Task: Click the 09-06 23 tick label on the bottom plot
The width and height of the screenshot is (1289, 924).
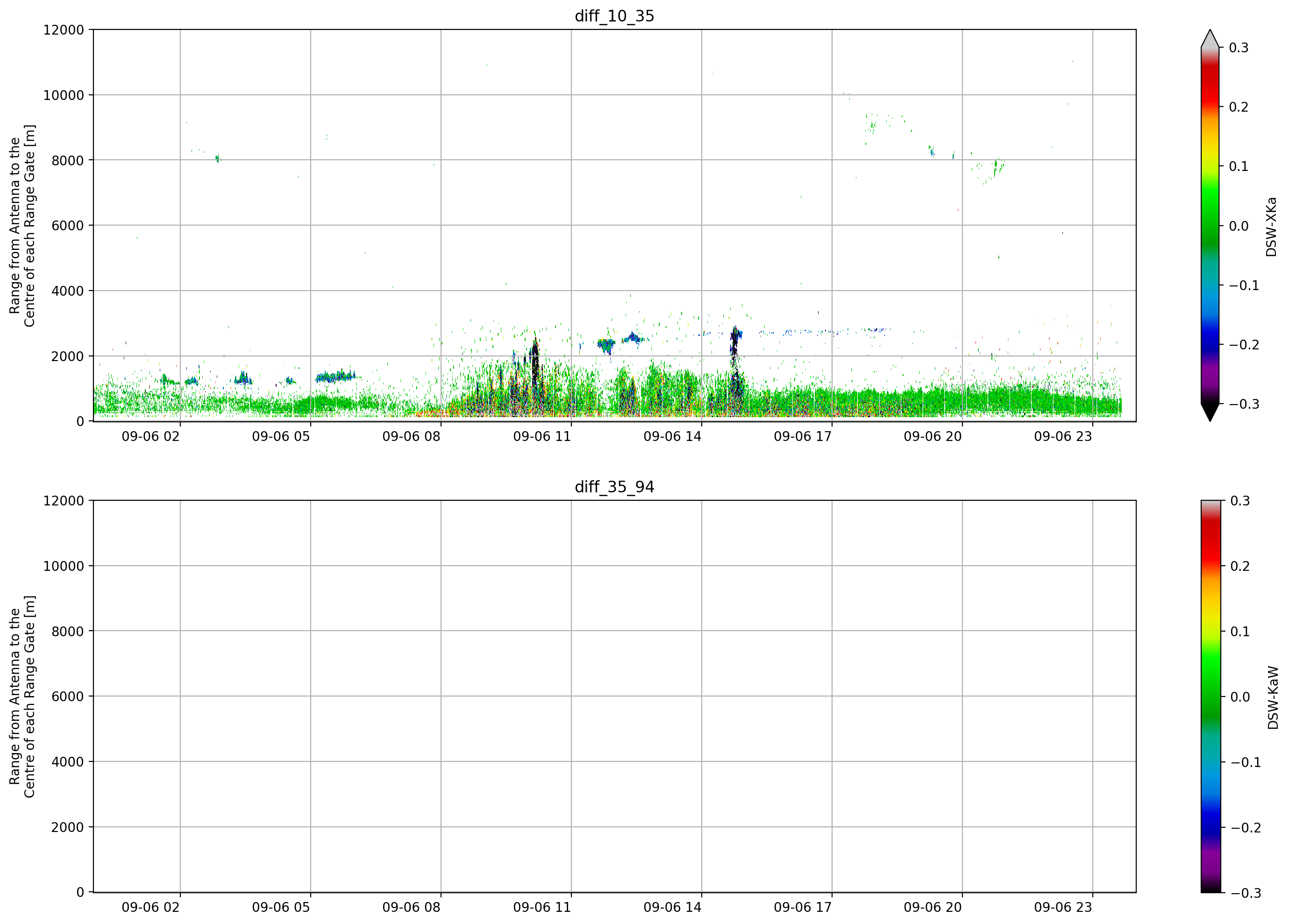Action: (1063, 908)
